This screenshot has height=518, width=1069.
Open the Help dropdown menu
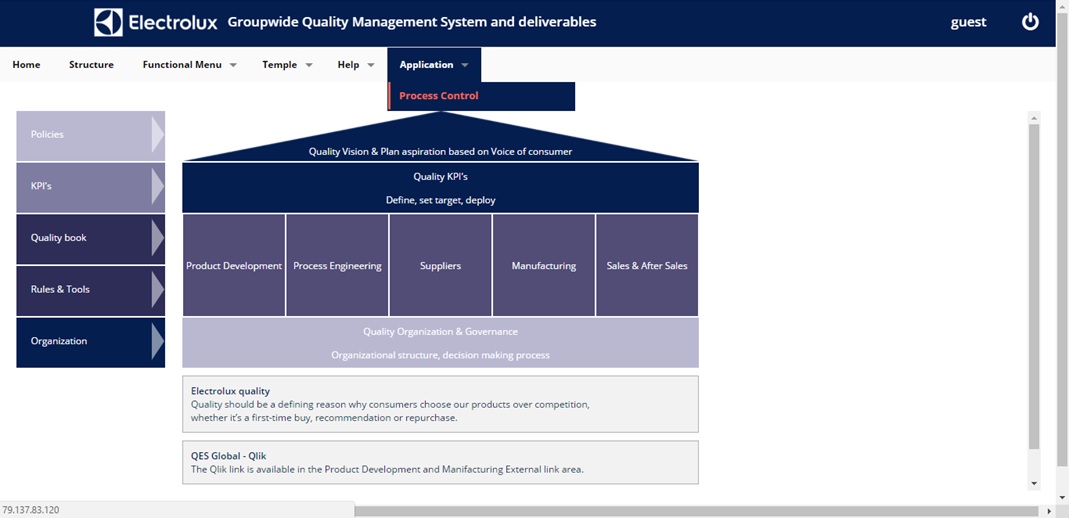click(355, 65)
